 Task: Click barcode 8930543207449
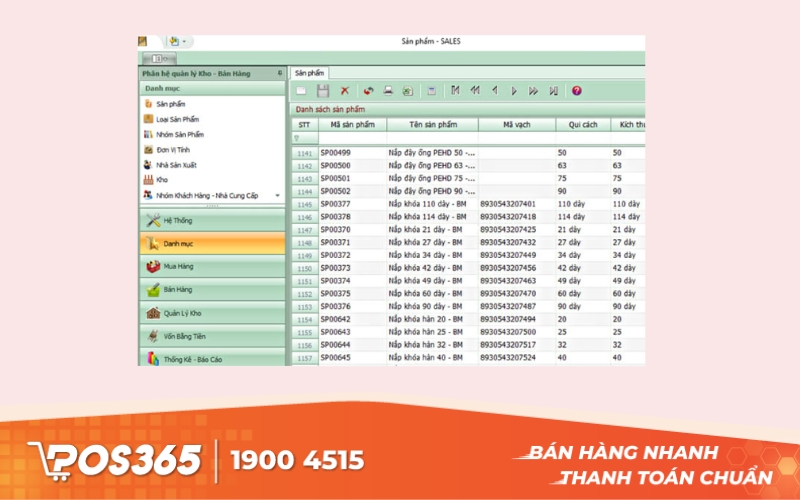point(508,255)
